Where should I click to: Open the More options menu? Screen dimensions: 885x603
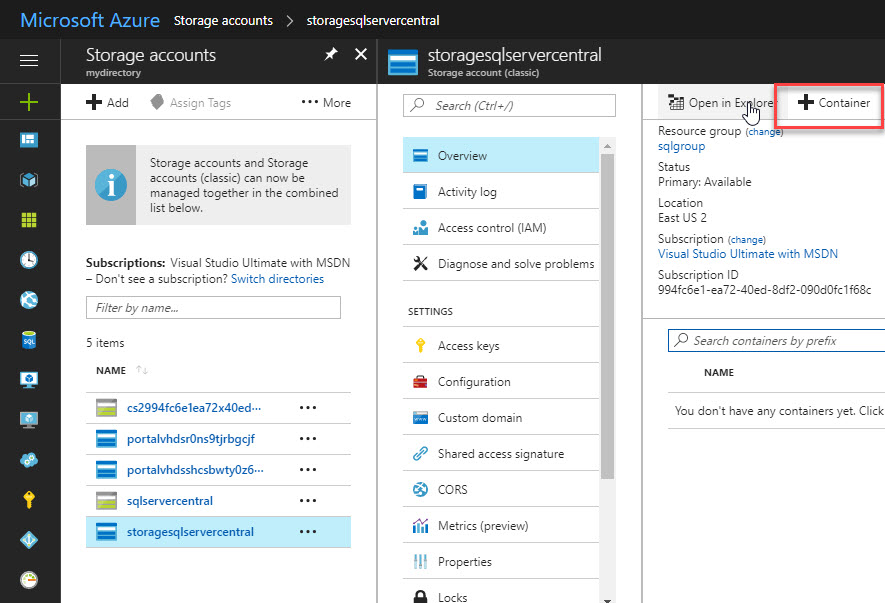click(326, 102)
